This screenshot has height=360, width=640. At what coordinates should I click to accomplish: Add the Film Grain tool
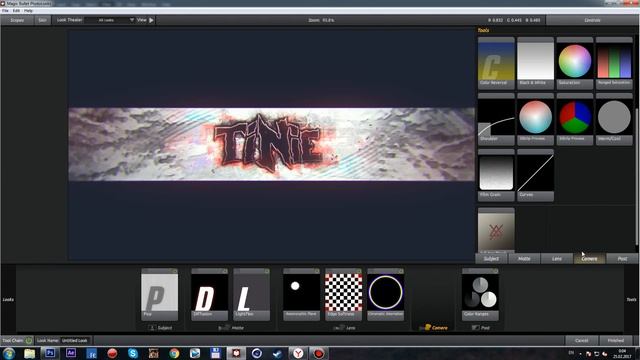pos(496,175)
